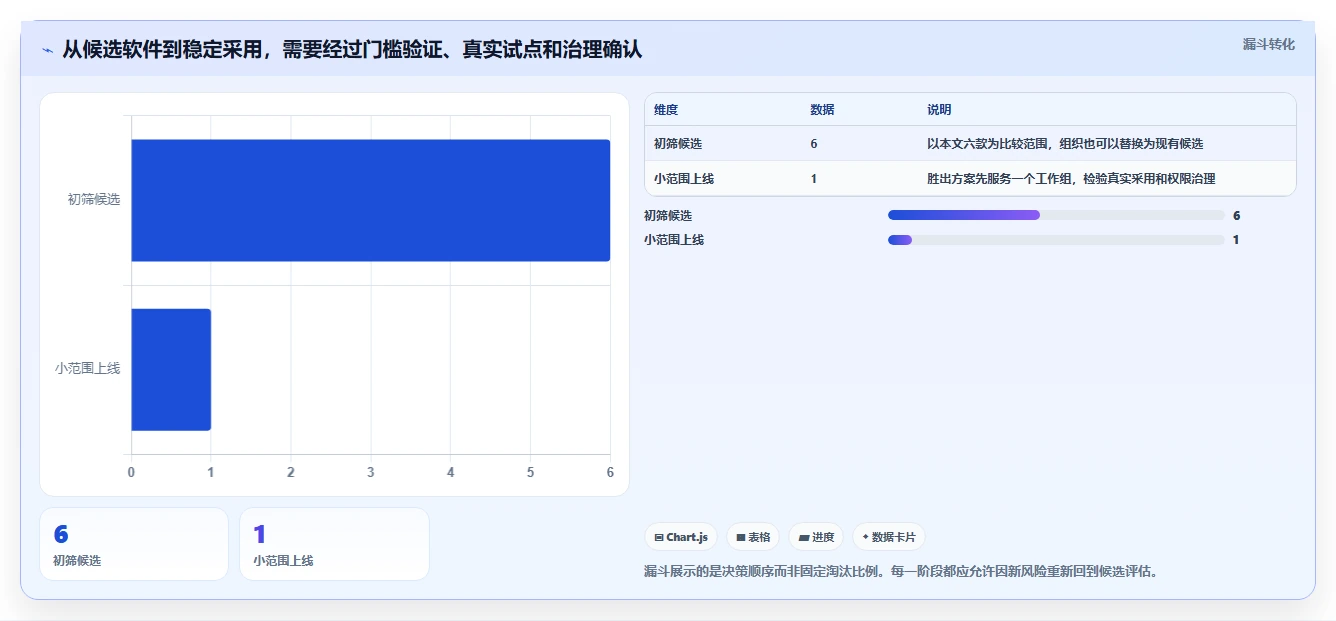Click the x-axis tick label 6
Viewport: 1336px width, 621px height.
pos(610,472)
